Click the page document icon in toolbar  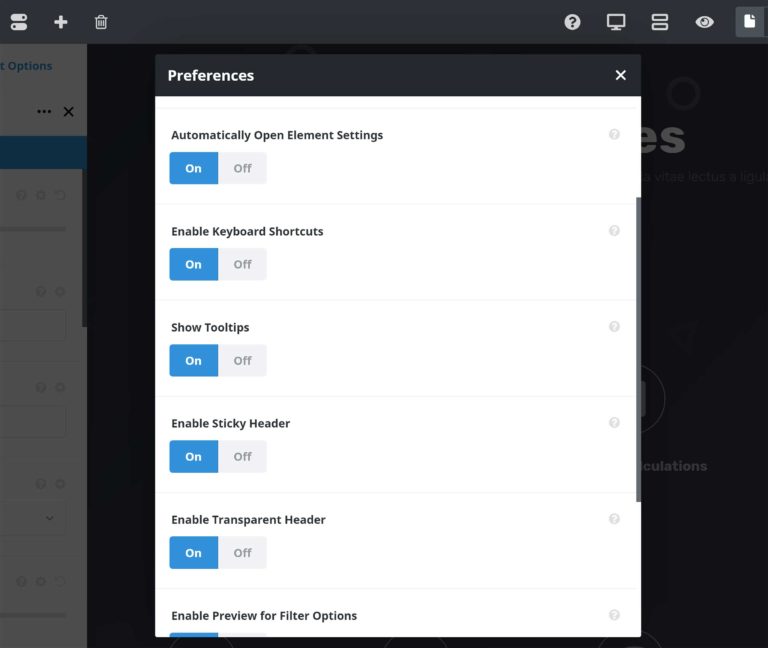click(749, 22)
